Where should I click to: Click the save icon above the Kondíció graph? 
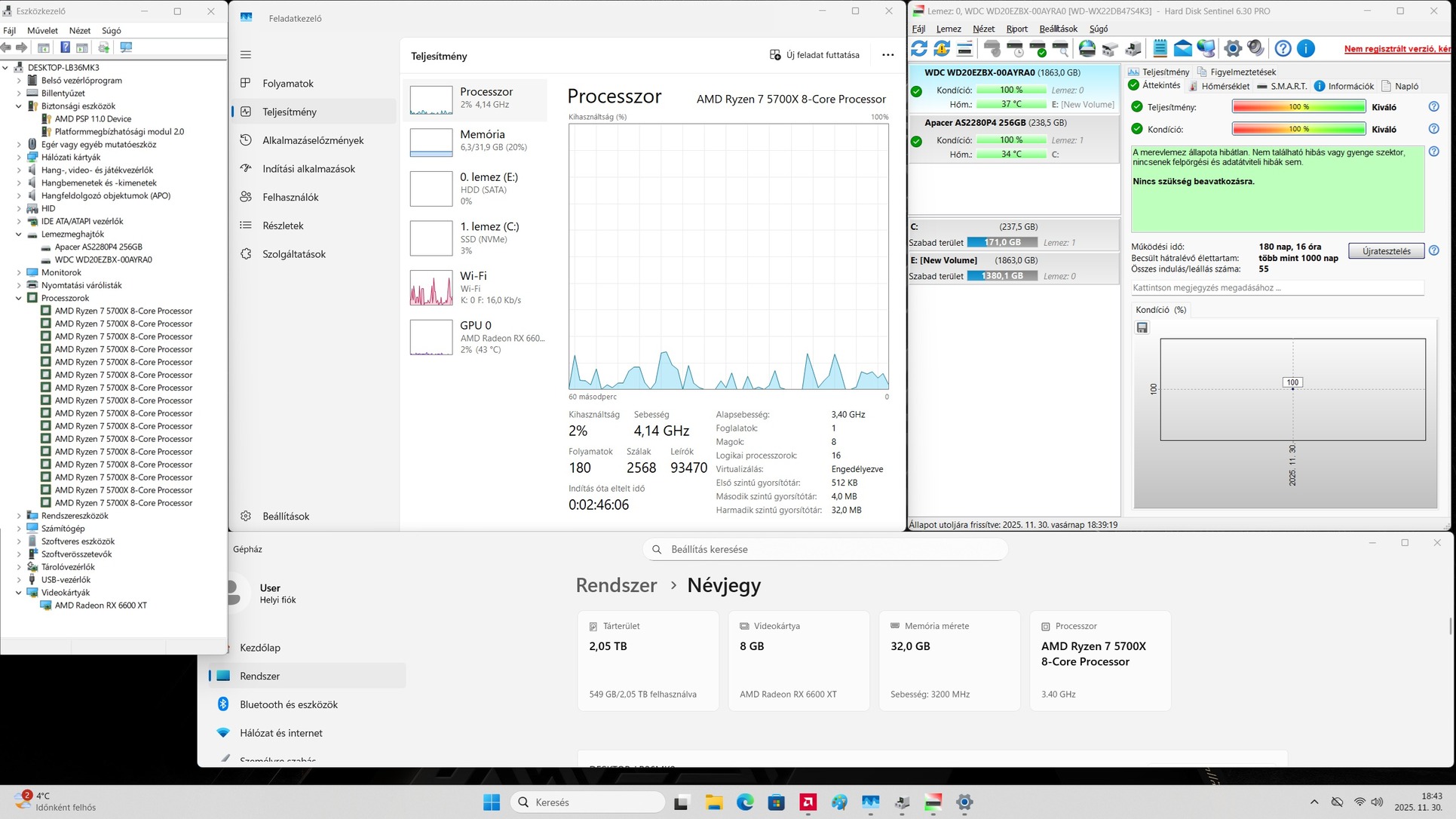coord(1142,328)
